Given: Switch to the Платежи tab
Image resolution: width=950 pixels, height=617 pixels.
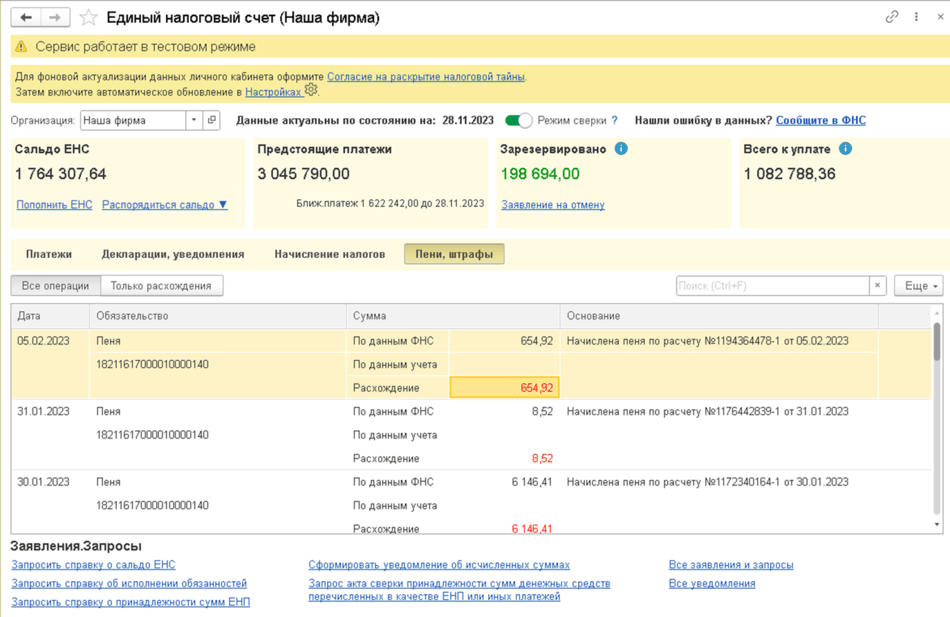Looking at the screenshot, I should click(x=49, y=254).
